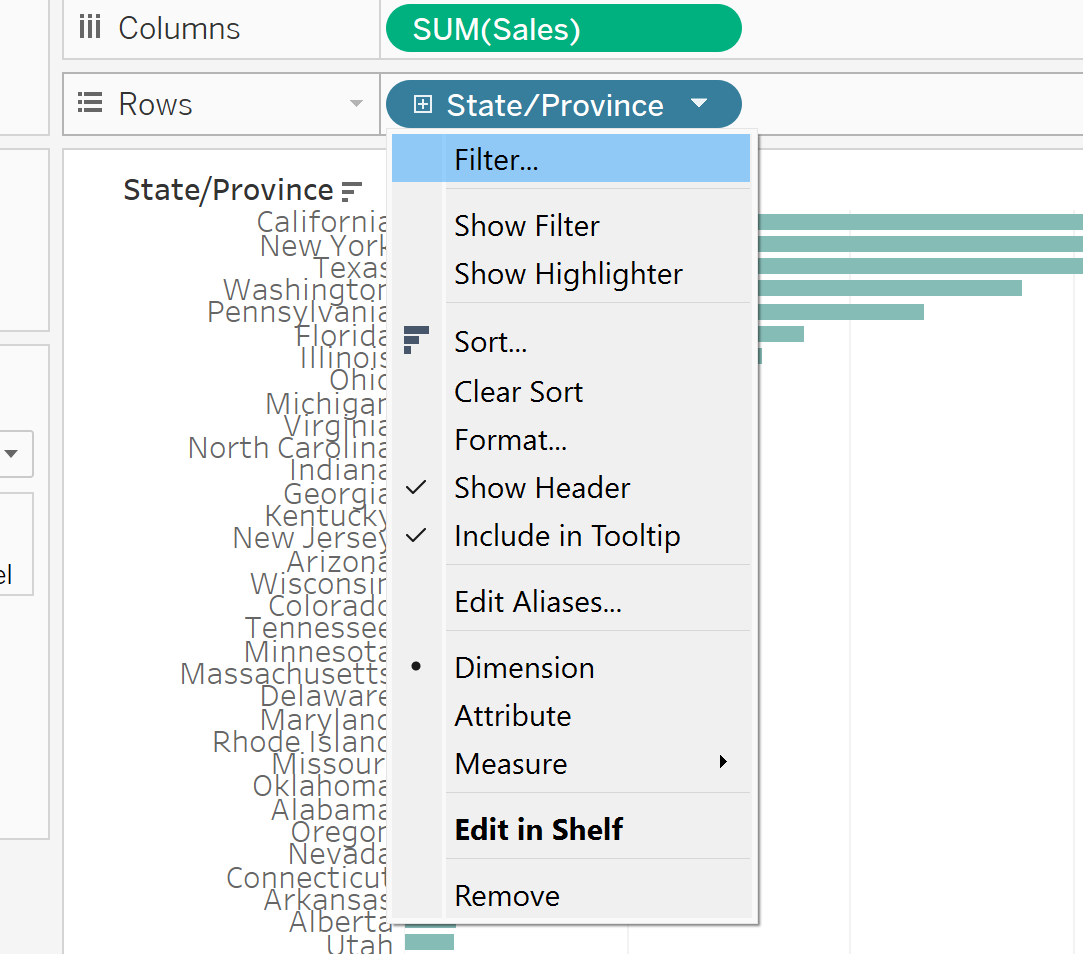Click the Columns shelf icon

pyautogui.click(x=90, y=28)
